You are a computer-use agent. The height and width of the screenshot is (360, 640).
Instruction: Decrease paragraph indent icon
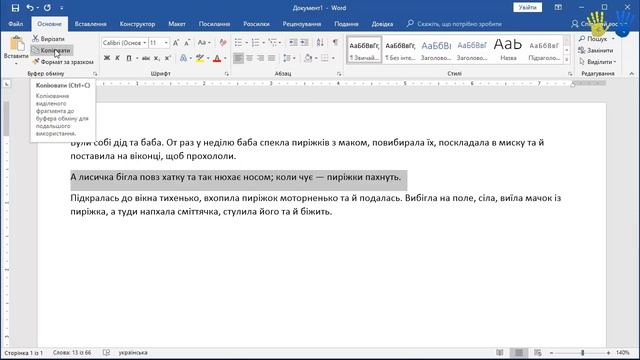pyautogui.click(x=293, y=43)
